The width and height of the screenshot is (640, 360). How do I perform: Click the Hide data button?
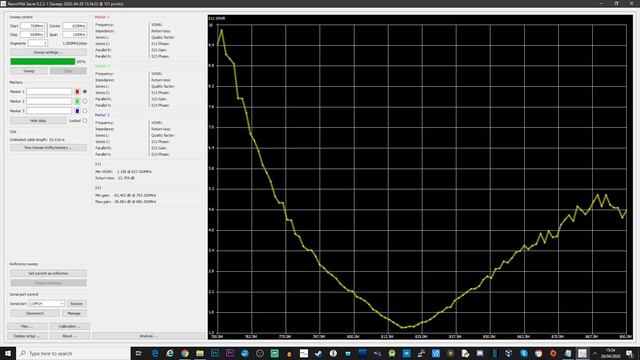(38, 121)
